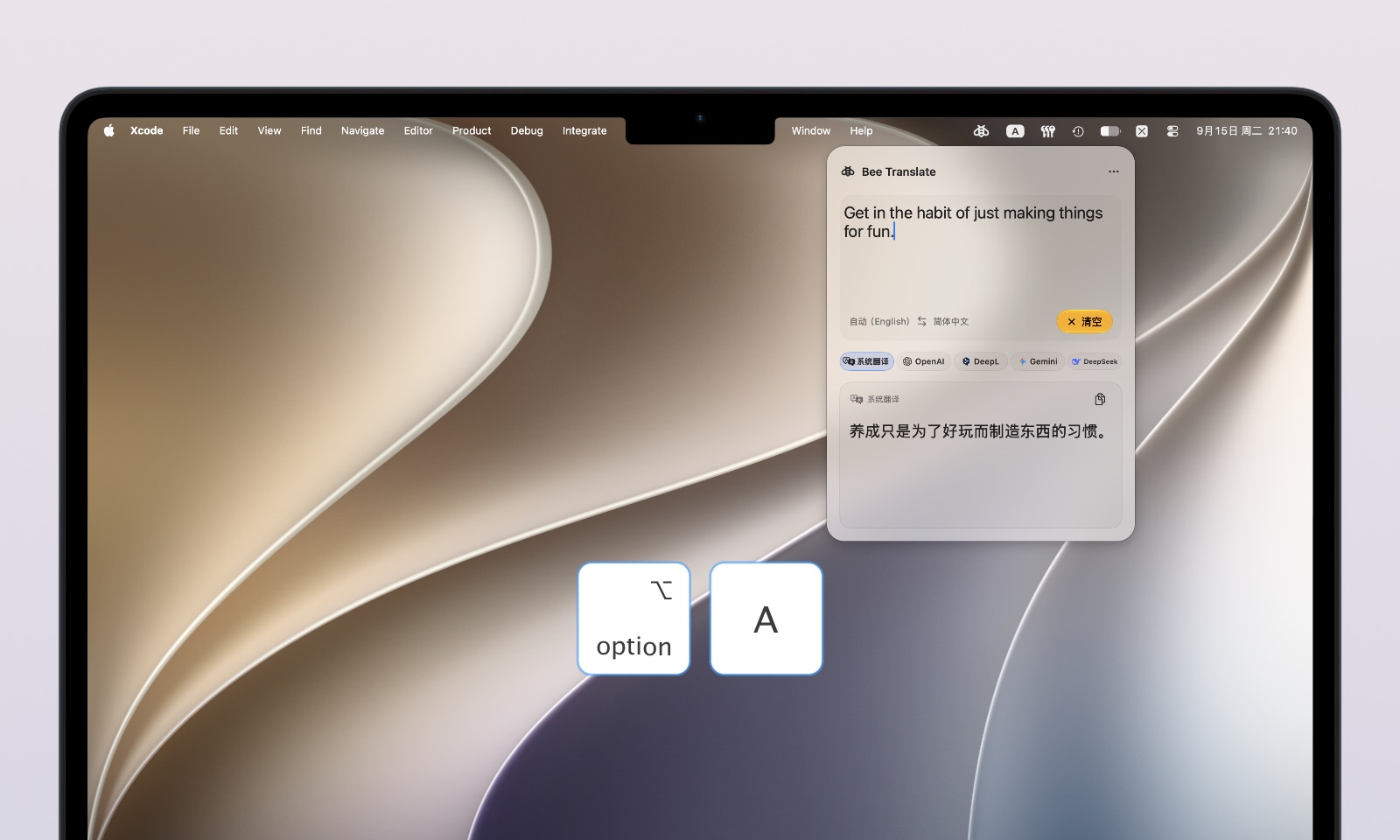Open the Apple menu
Viewport: 1400px width, 840px height.
pyautogui.click(x=109, y=130)
